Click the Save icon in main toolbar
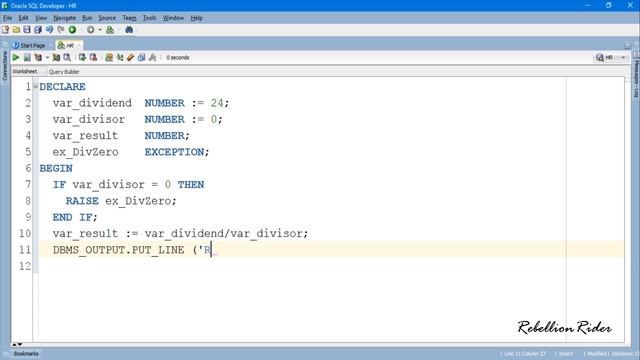 (x=27, y=29)
